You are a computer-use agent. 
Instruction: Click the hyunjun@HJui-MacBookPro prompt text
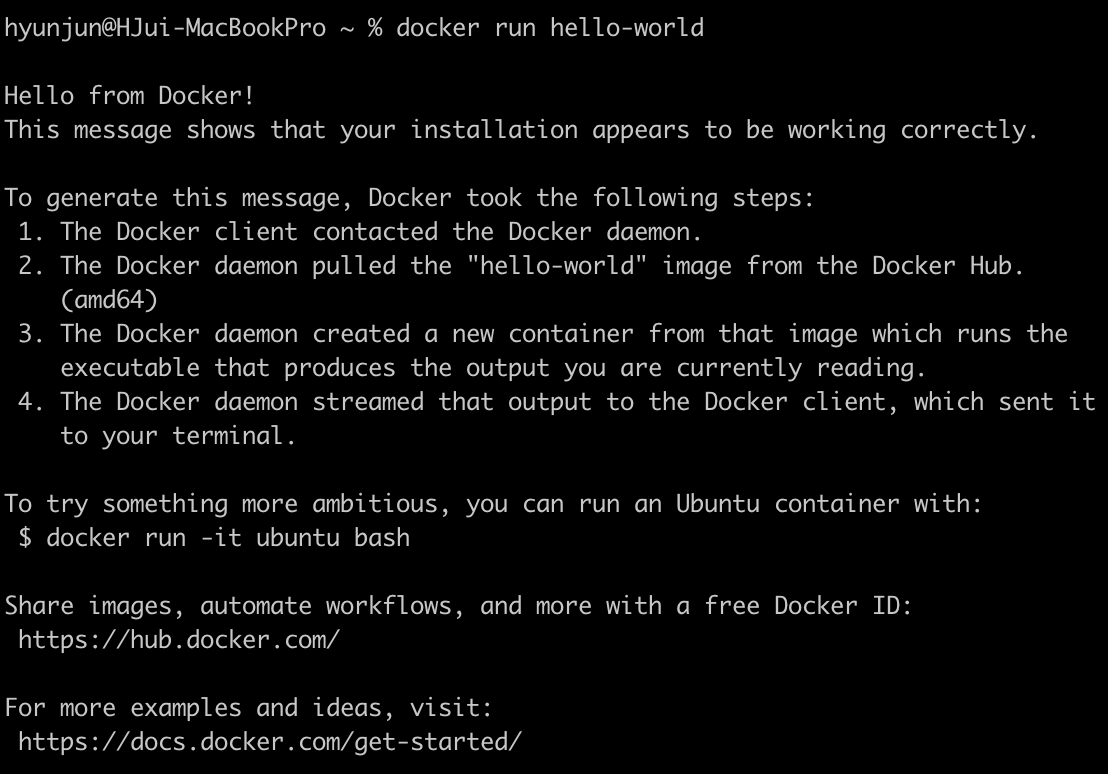point(165,28)
